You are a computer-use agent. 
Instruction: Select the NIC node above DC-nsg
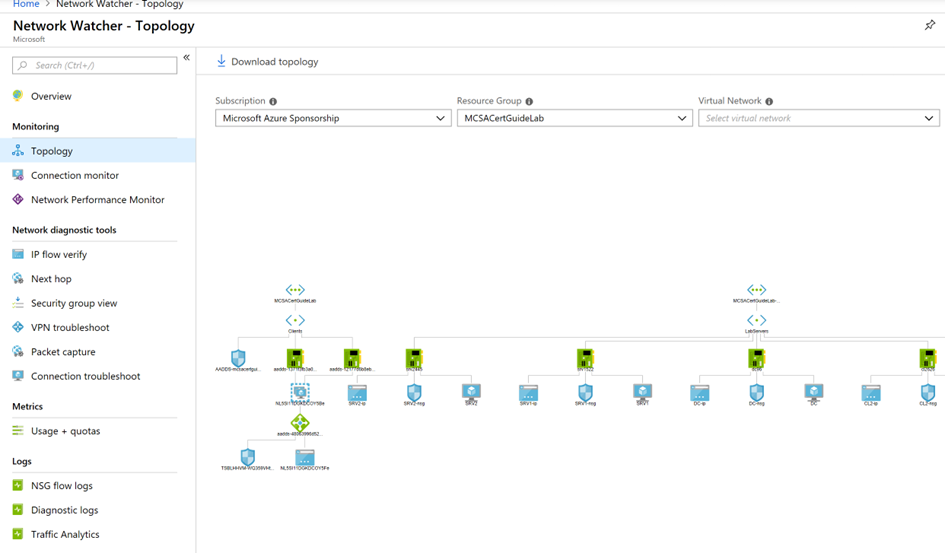coord(757,358)
